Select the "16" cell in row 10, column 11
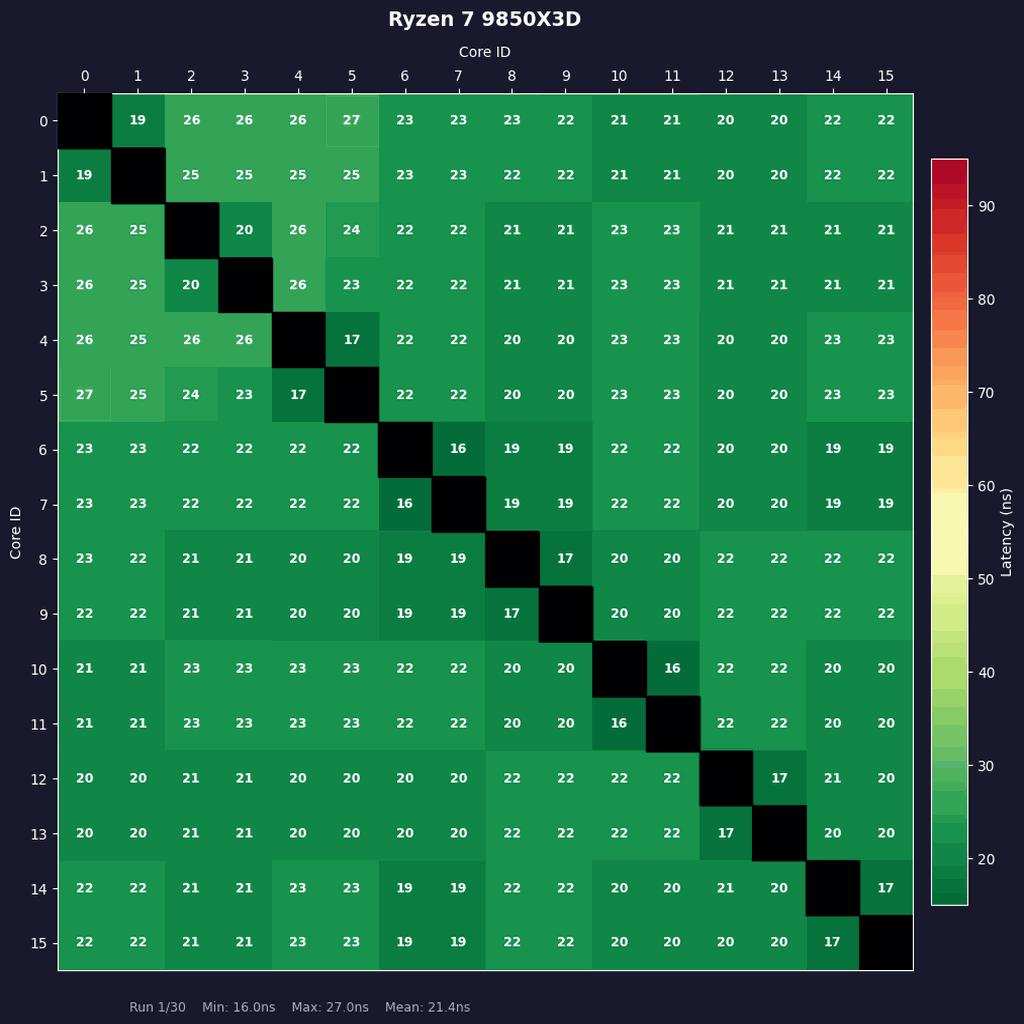The height and width of the screenshot is (1024, 1024). pyautogui.click(x=672, y=669)
